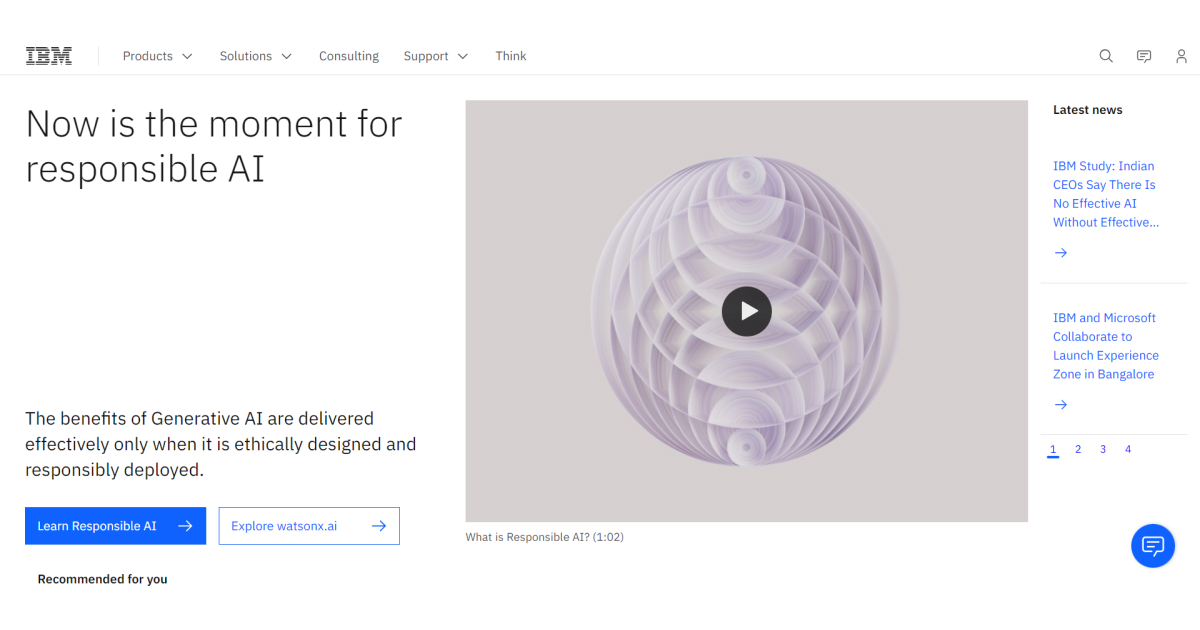Viewport: 1200px width, 630px height.
Task: Click arrow under Indian CEOs study news
Action: [x=1061, y=253]
